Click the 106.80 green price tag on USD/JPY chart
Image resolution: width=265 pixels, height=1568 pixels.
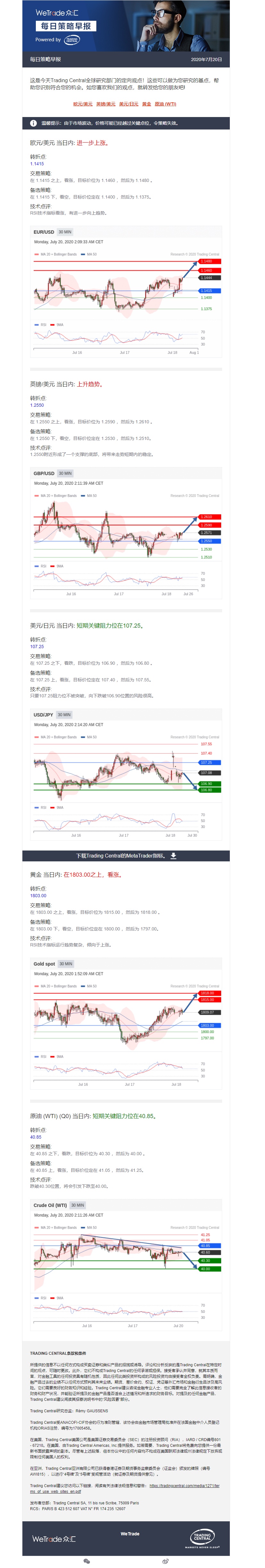coord(210,789)
